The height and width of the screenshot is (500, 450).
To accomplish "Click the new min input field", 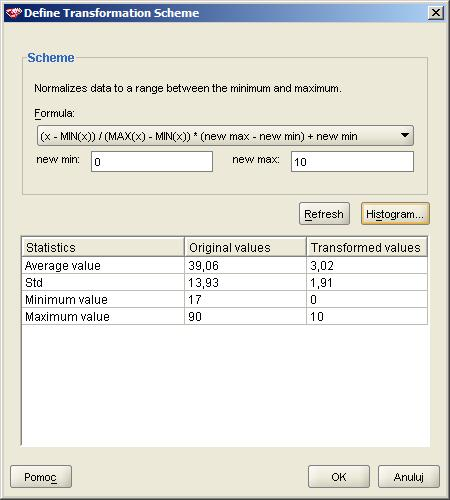I will (152, 162).
